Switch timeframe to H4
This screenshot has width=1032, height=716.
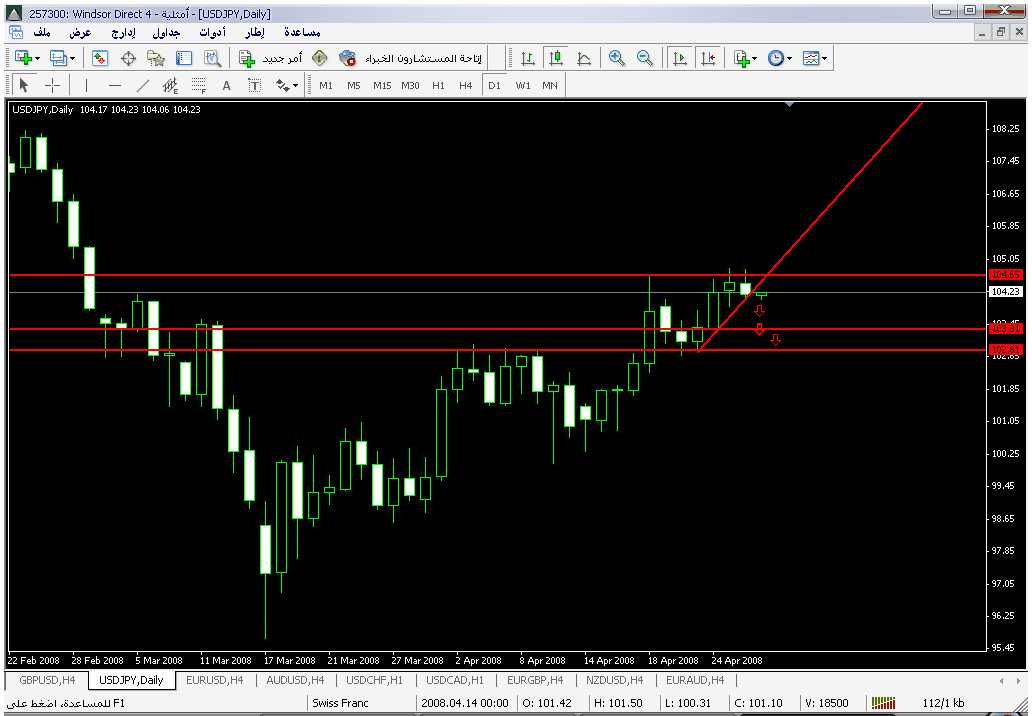click(x=466, y=86)
